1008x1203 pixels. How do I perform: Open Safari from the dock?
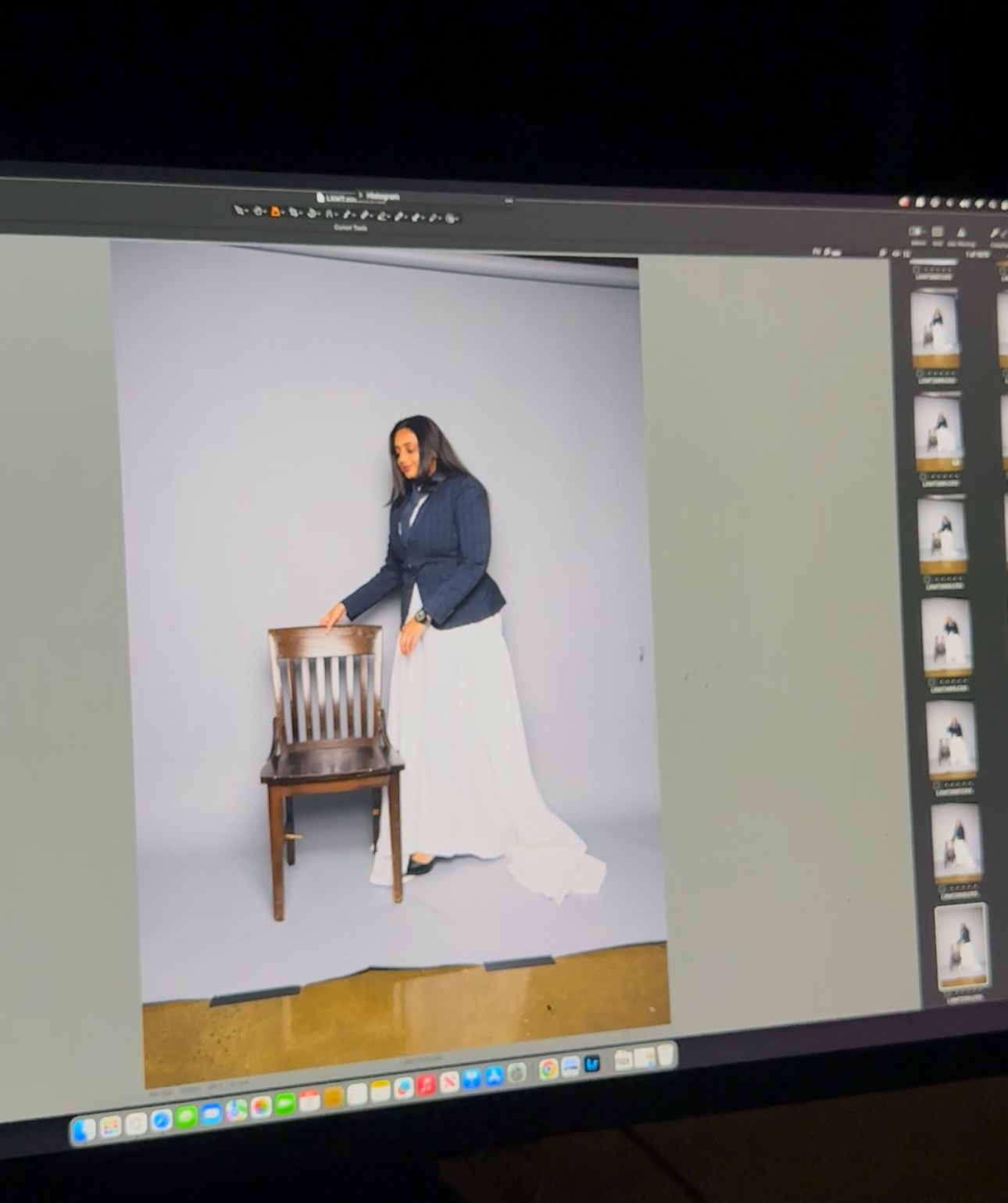(161, 1122)
